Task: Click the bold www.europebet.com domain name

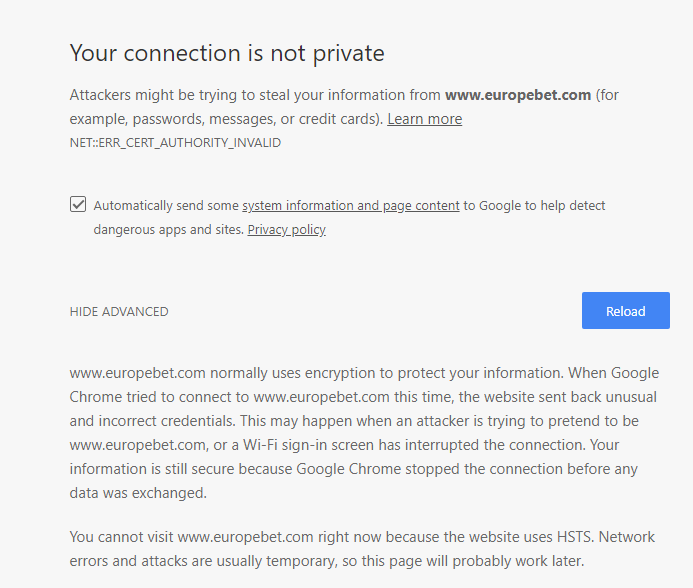Action: coord(518,95)
